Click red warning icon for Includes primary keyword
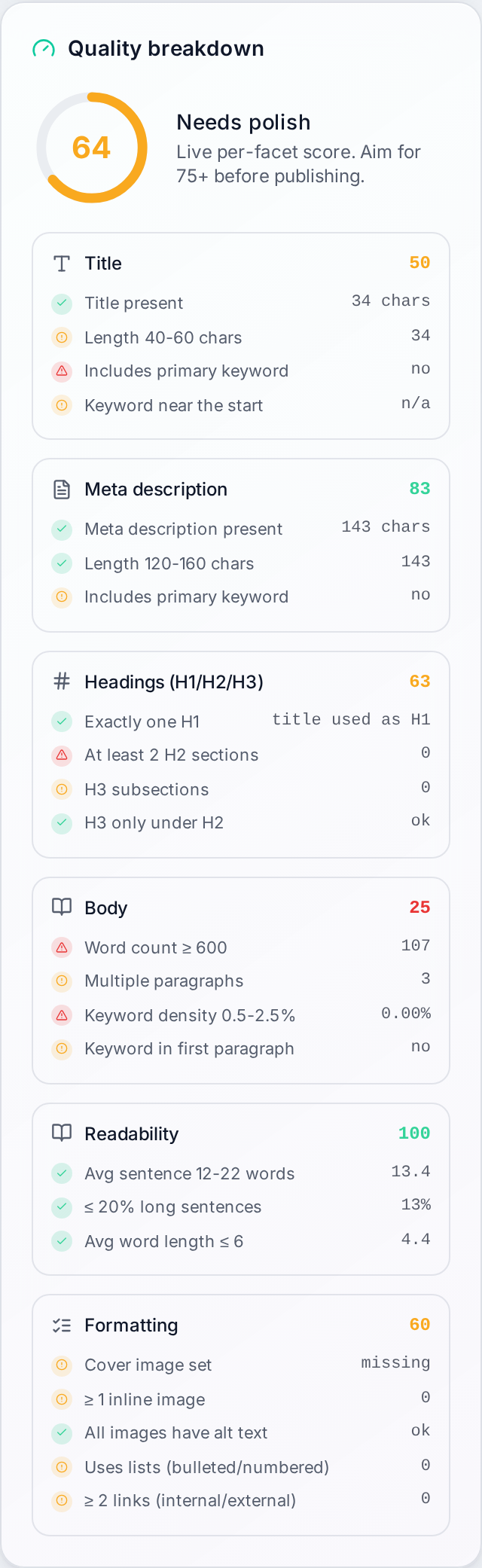The width and height of the screenshot is (482, 1568). [x=62, y=371]
